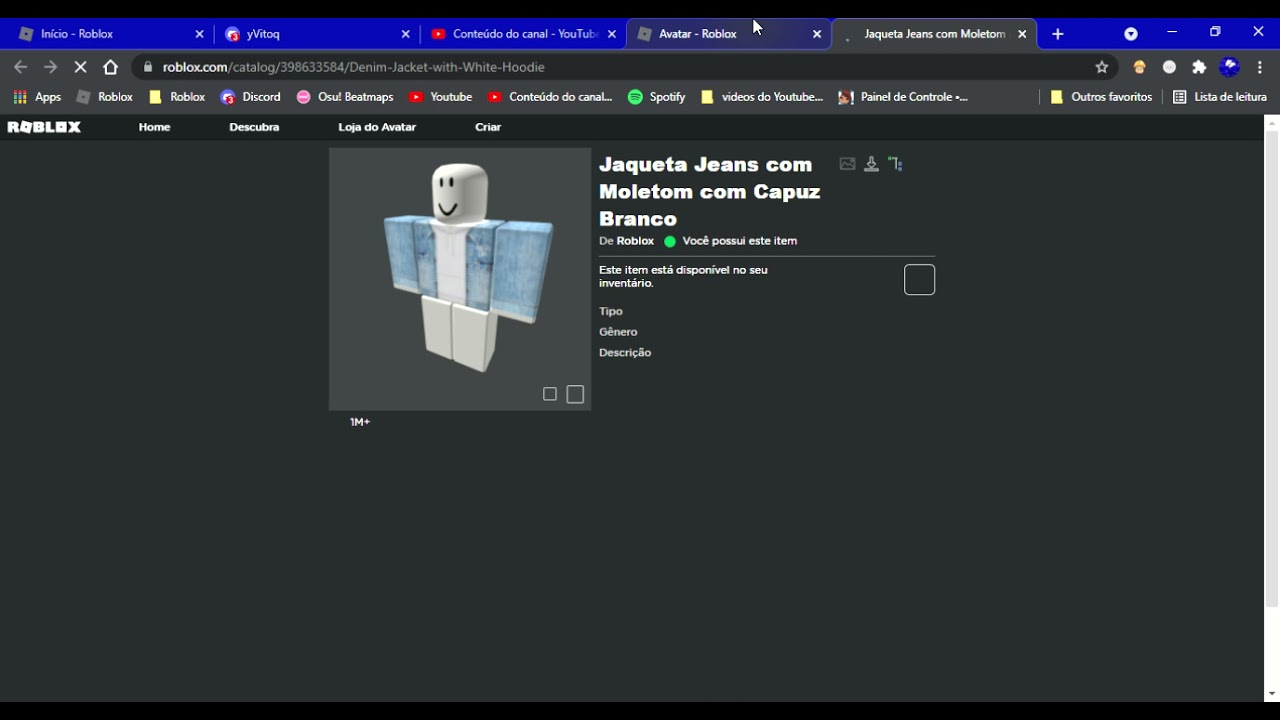Open the first Roblox bookmark with gray icon
This screenshot has width=1280, height=720.
point(105,97)
